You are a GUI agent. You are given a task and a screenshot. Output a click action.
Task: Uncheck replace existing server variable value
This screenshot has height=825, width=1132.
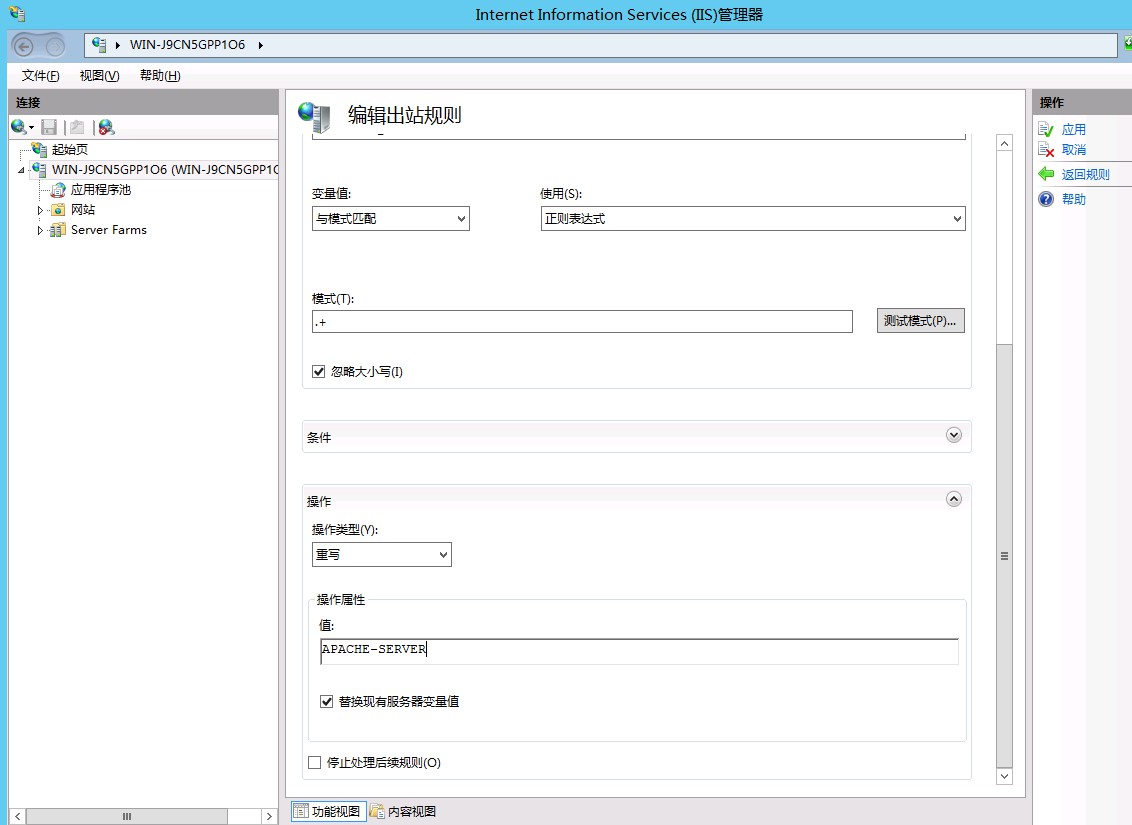pos(326,702)
